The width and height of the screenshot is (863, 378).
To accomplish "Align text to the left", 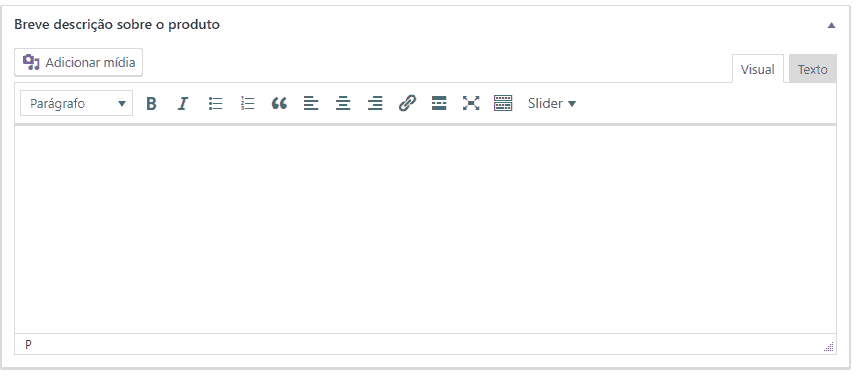I will [311, 103].
